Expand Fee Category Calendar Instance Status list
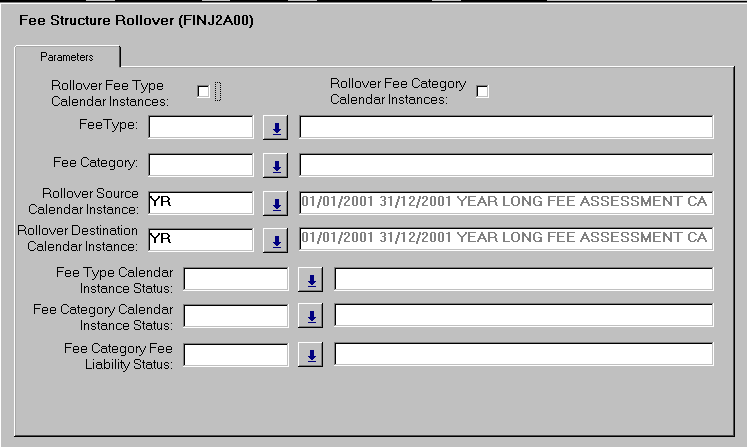 pyautogui.click(x=311, y=317)
